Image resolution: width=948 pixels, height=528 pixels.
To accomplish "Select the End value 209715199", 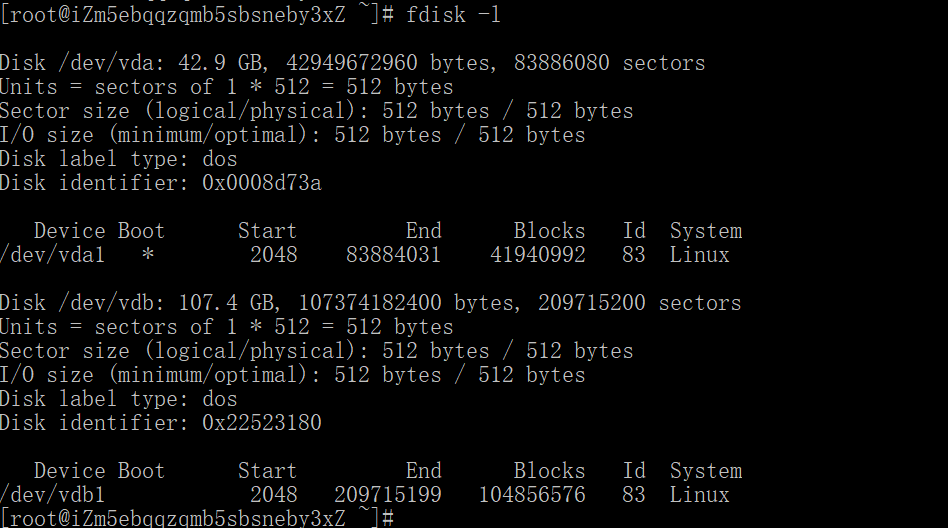I will coord(387,495).
